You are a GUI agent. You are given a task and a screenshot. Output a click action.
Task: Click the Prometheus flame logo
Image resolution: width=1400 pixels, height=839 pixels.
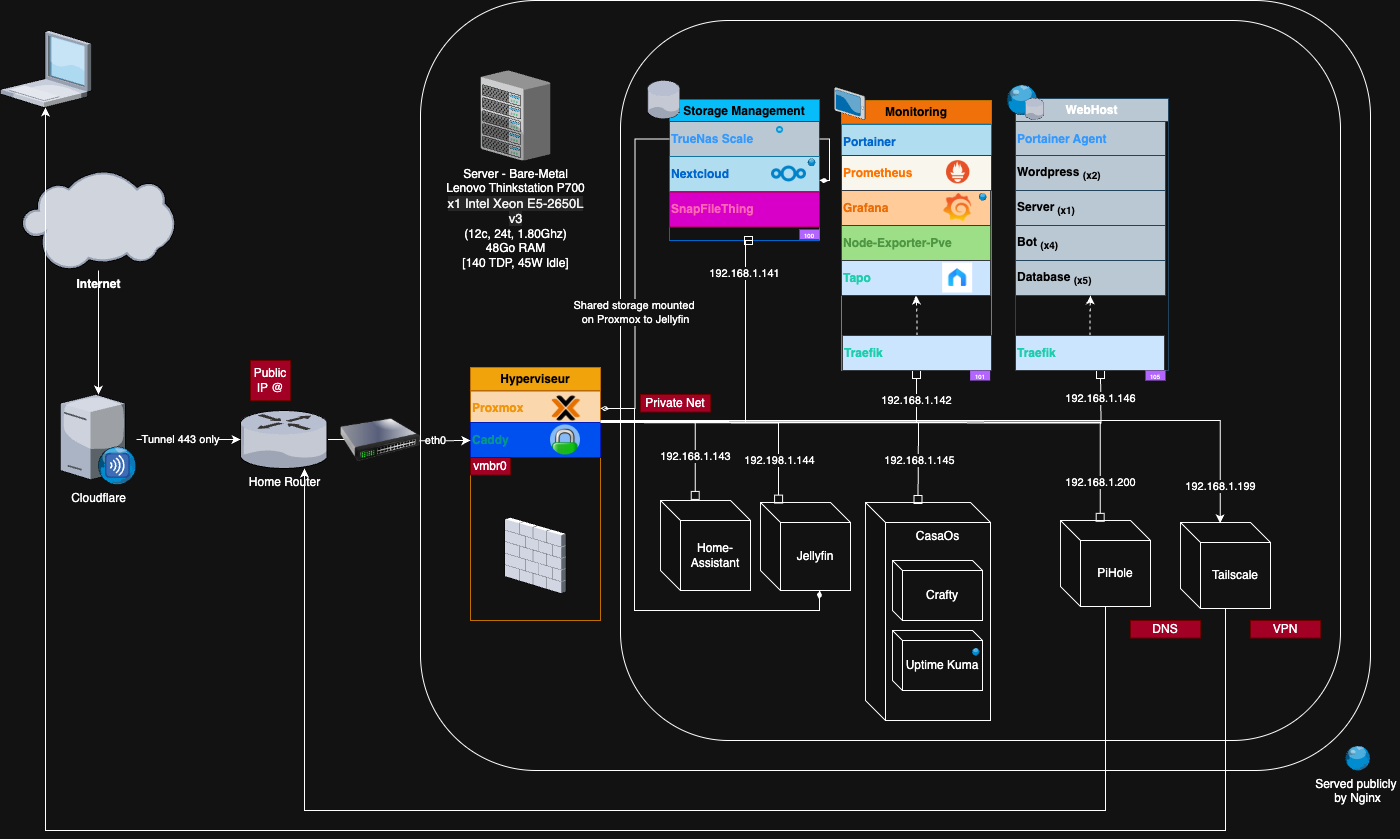(x=958, y=172)
